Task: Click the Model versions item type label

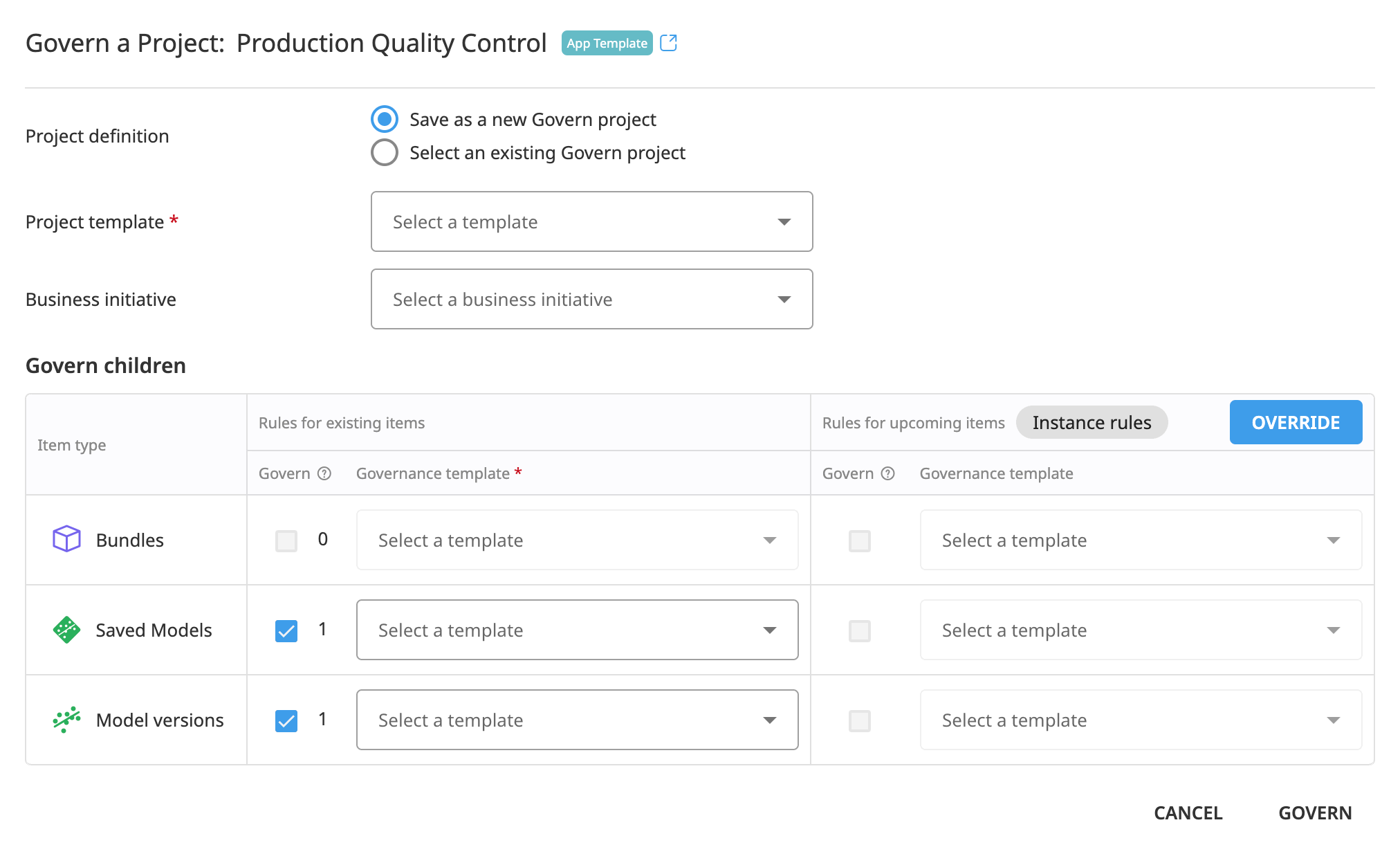Action: coord(160,720)
